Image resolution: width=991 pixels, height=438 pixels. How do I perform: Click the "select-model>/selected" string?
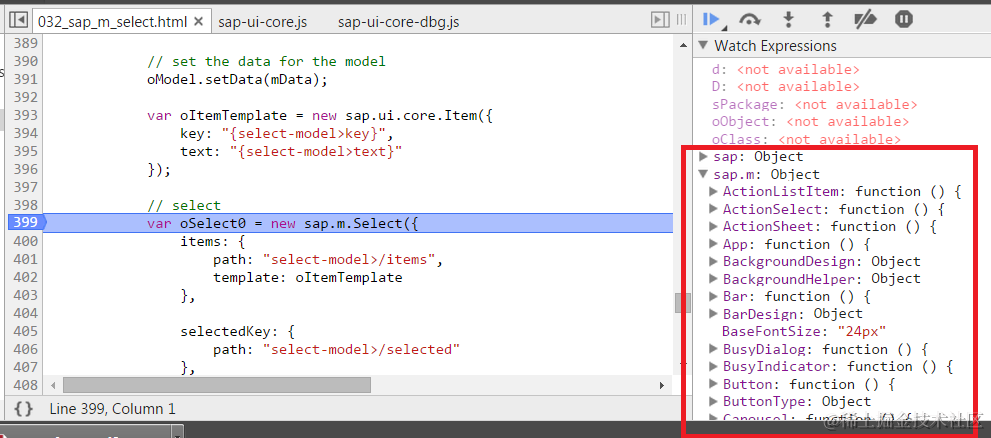coord(362,349)
